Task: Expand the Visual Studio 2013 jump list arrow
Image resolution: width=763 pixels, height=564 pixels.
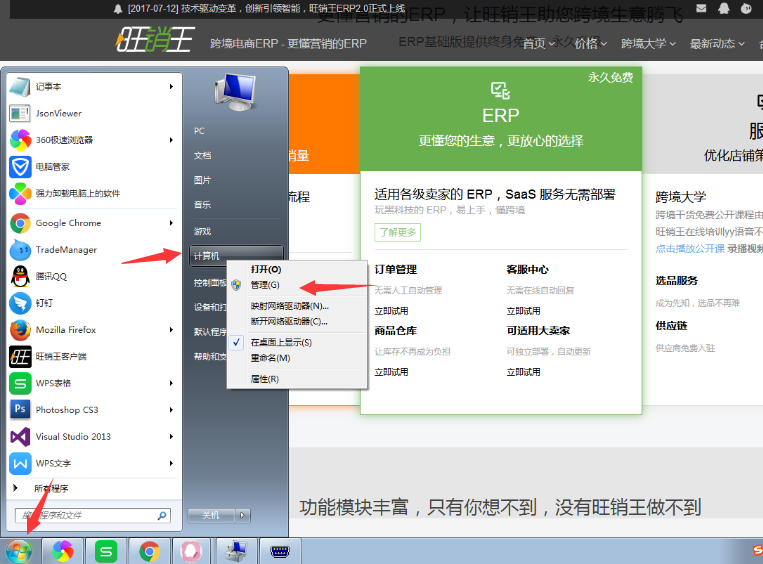Action: (x=171, y=437)
